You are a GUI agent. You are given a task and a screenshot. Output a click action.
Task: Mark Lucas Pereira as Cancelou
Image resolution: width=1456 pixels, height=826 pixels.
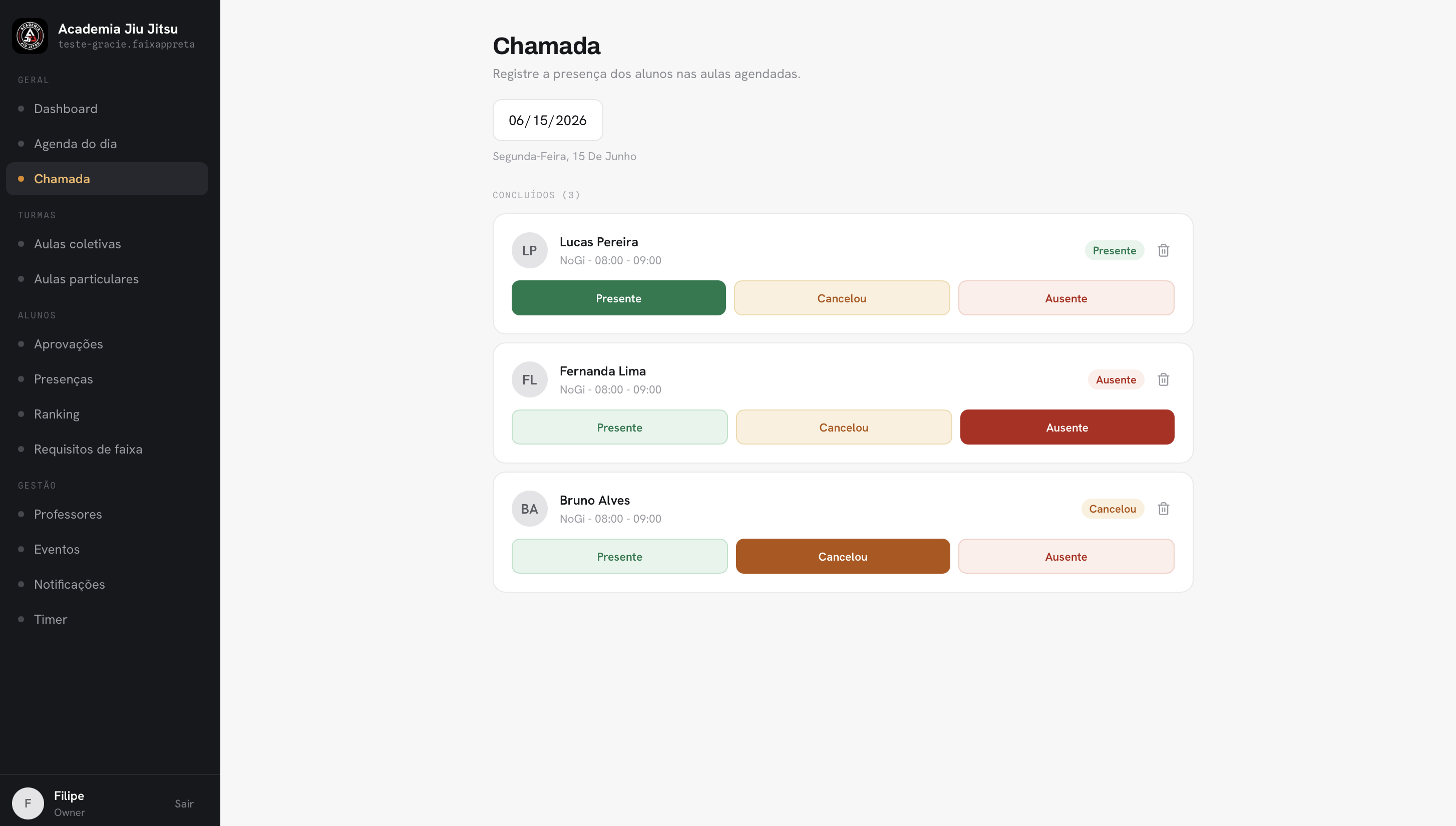point(842,298)
